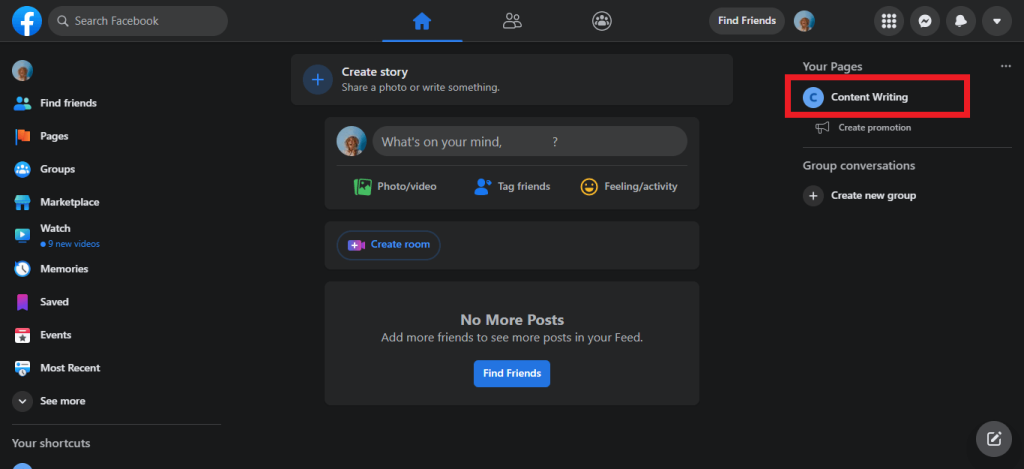Choose Feeling/activity option
1024x469 pixels.
point(629,187)
